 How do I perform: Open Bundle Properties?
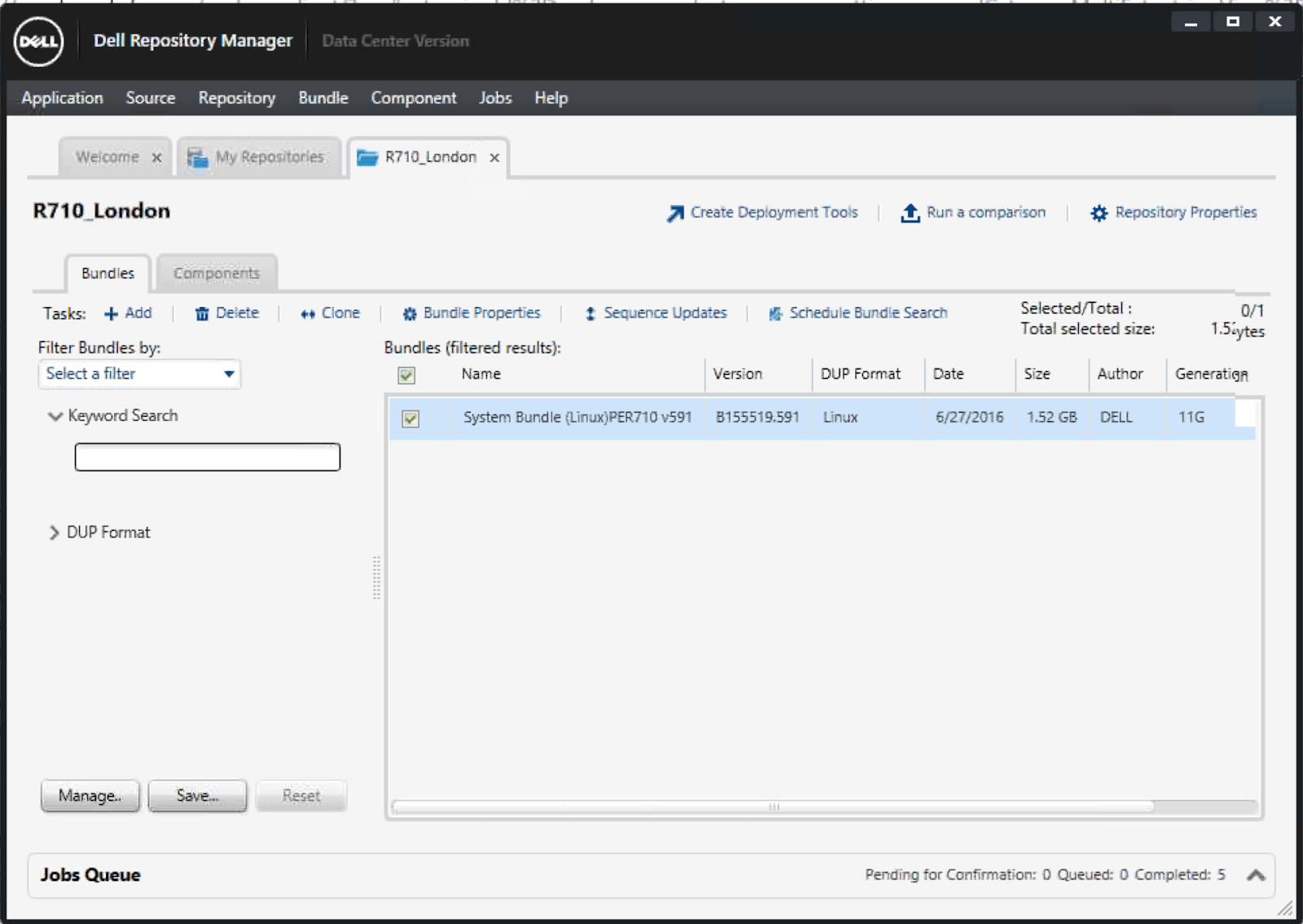[x=471, y=313]
